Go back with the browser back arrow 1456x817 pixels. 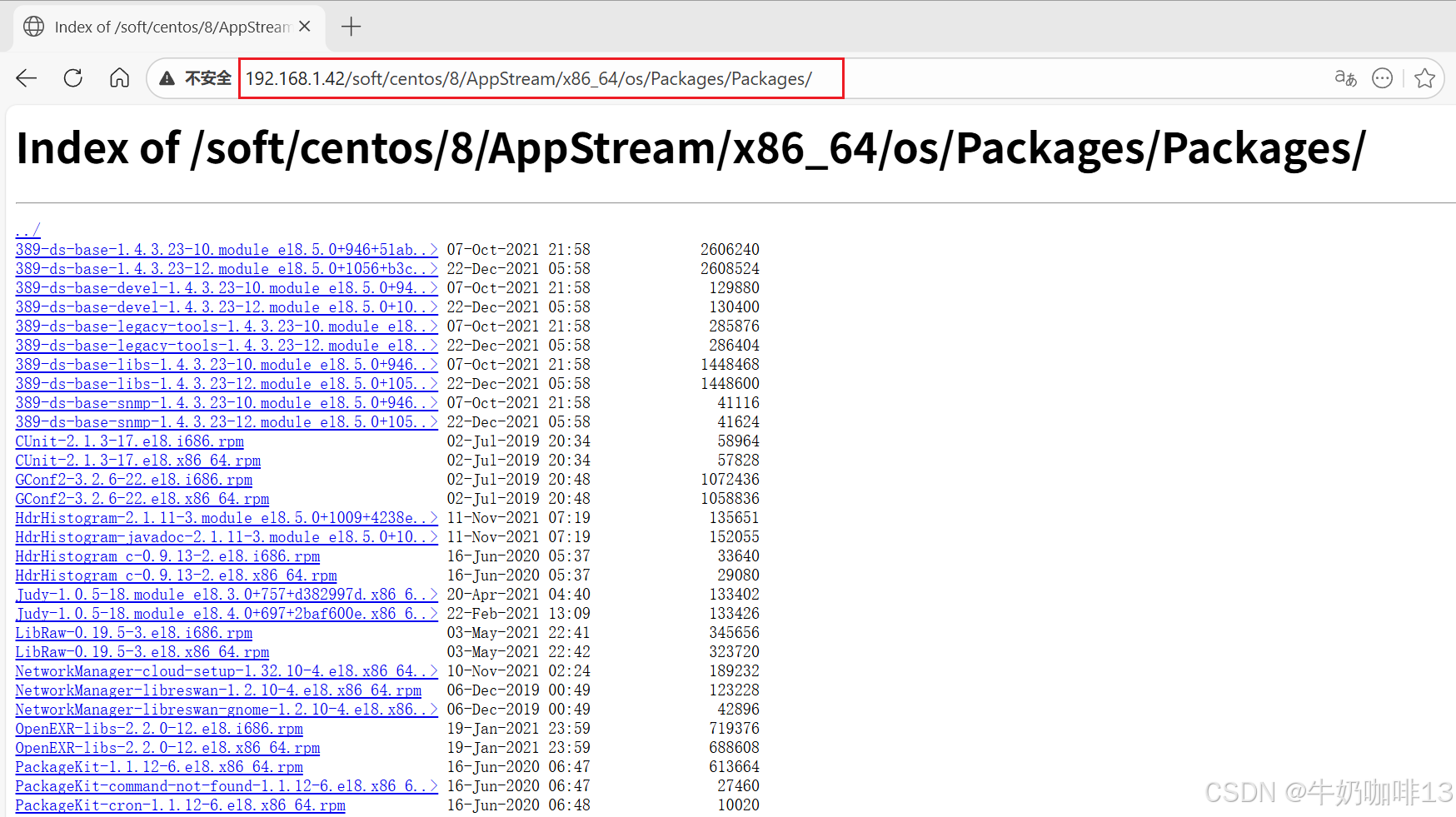[x=27, y=78]
